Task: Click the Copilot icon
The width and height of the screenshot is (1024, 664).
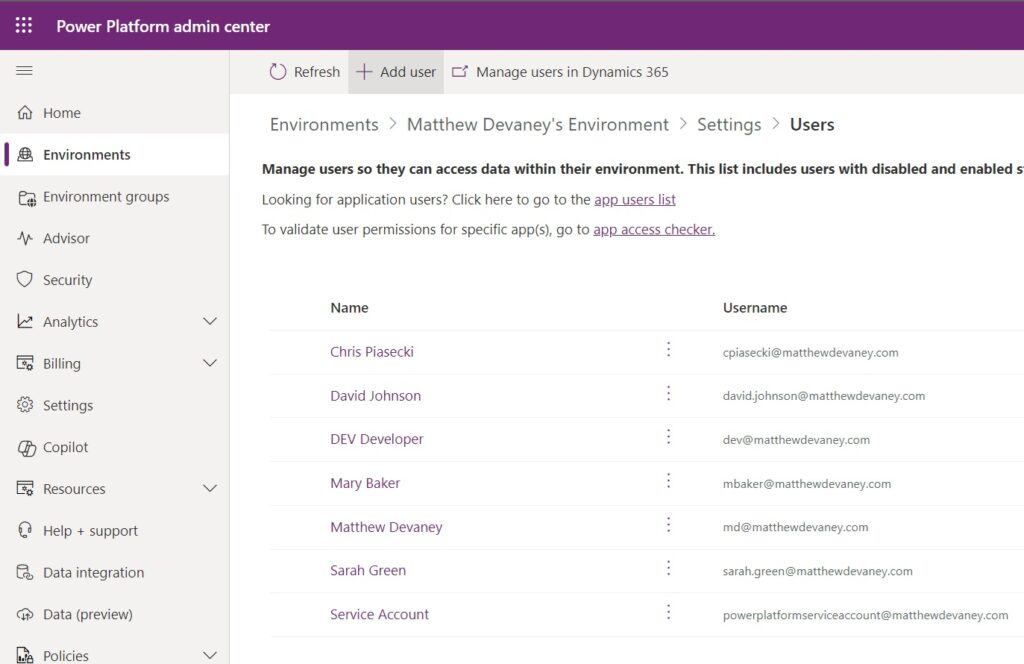Action: point(26,448)
